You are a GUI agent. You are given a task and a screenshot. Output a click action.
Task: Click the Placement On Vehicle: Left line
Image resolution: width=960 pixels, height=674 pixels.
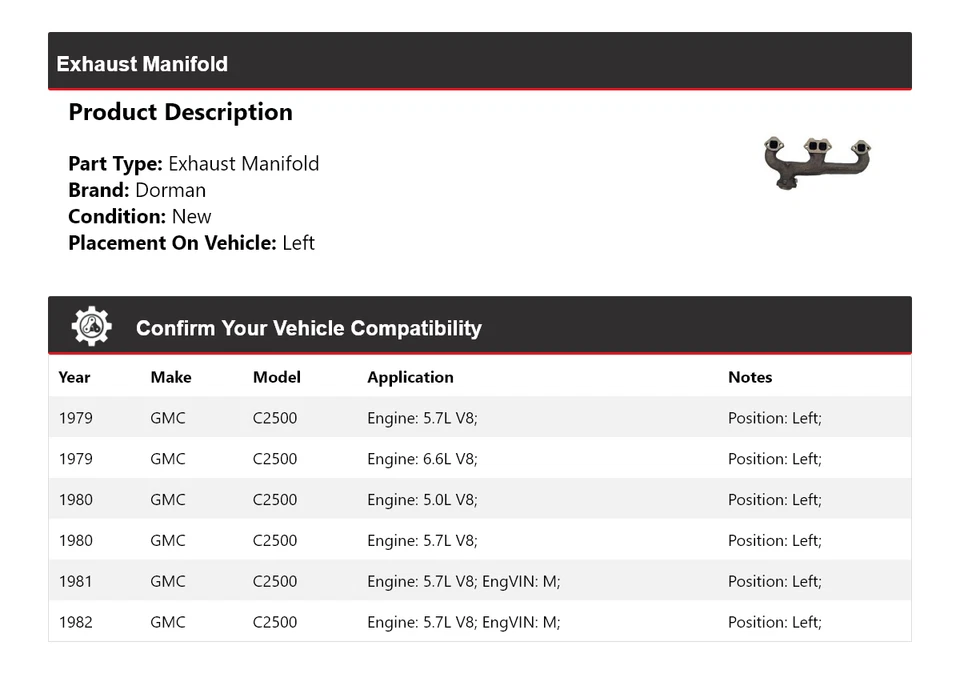191,242
